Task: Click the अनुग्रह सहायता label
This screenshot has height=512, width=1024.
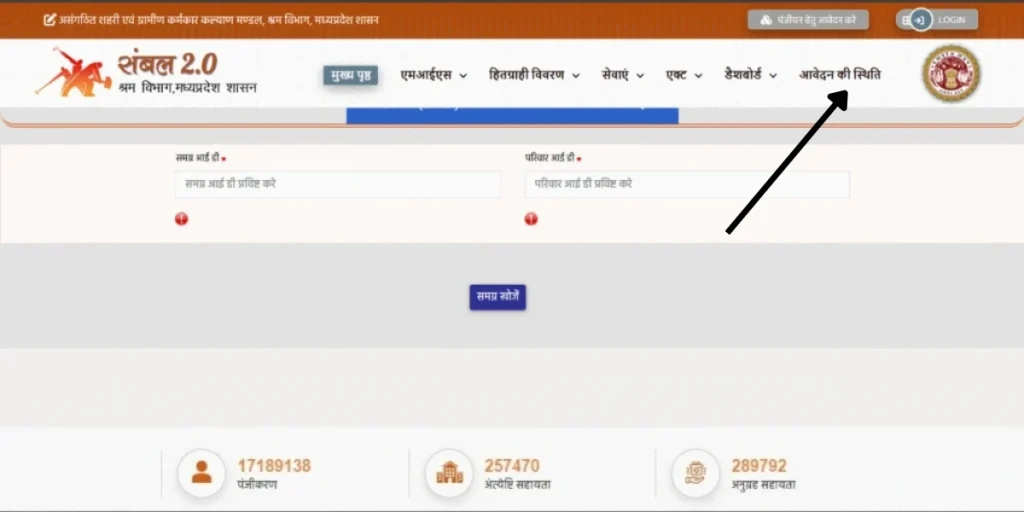Action: click(763, 485)
